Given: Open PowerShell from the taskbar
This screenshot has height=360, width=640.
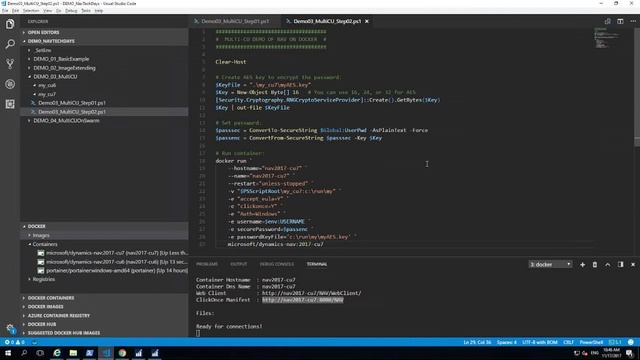Looking at the screenshot, I should pyautogui.click(x=89, y=353).
